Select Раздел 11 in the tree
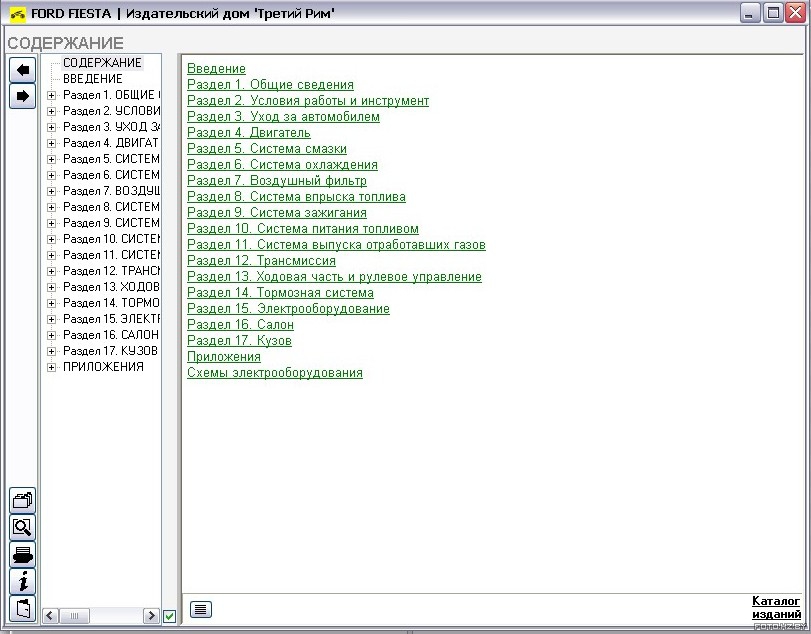Screen dimensions: 811x634 pos(111,255)
